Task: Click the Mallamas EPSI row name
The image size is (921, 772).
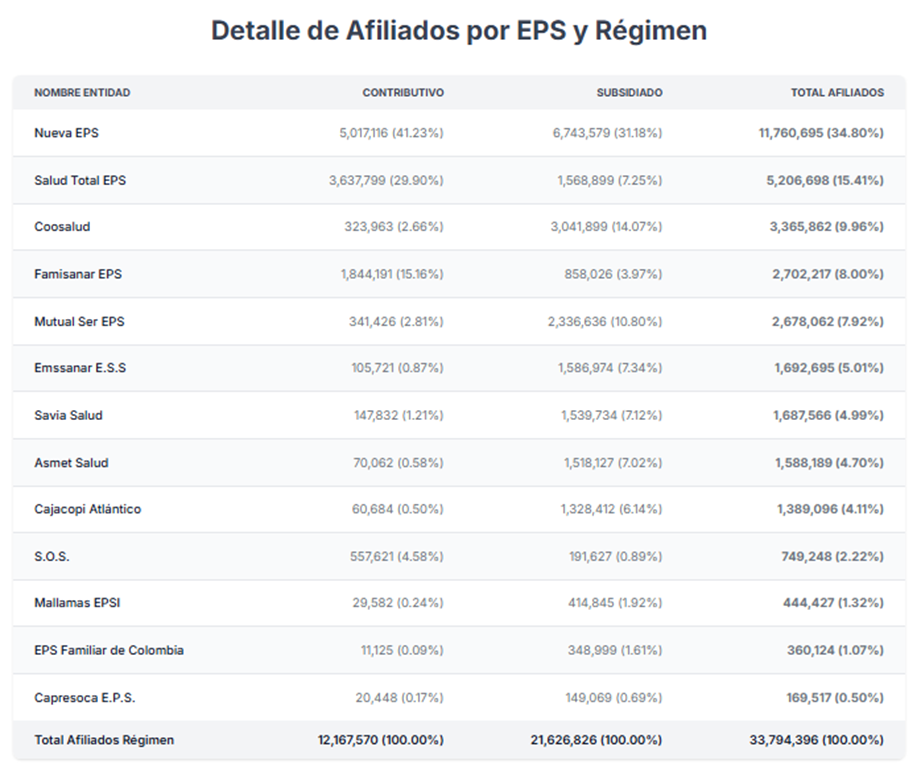Action: [x=77, y=603]
